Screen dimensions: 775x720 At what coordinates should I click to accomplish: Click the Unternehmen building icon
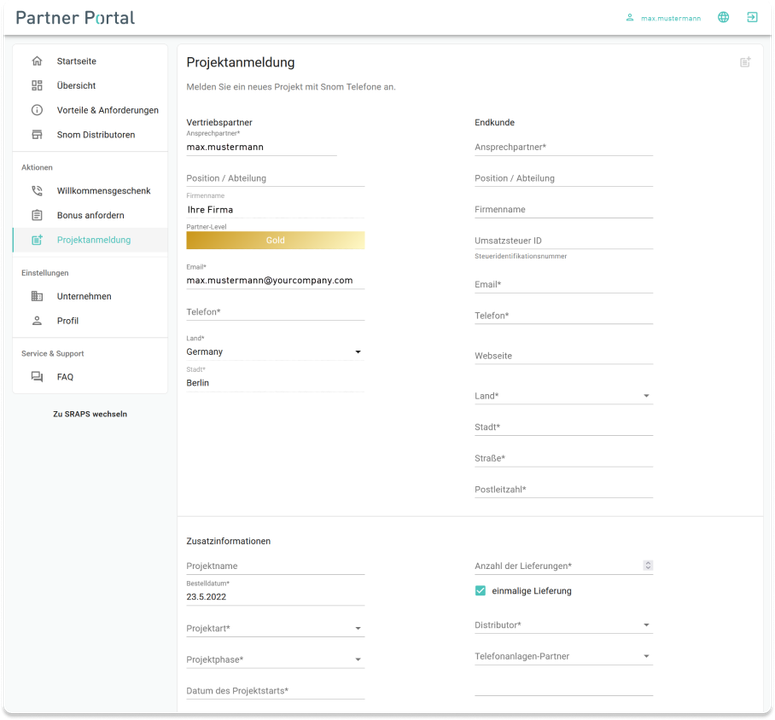click(37, 297)
